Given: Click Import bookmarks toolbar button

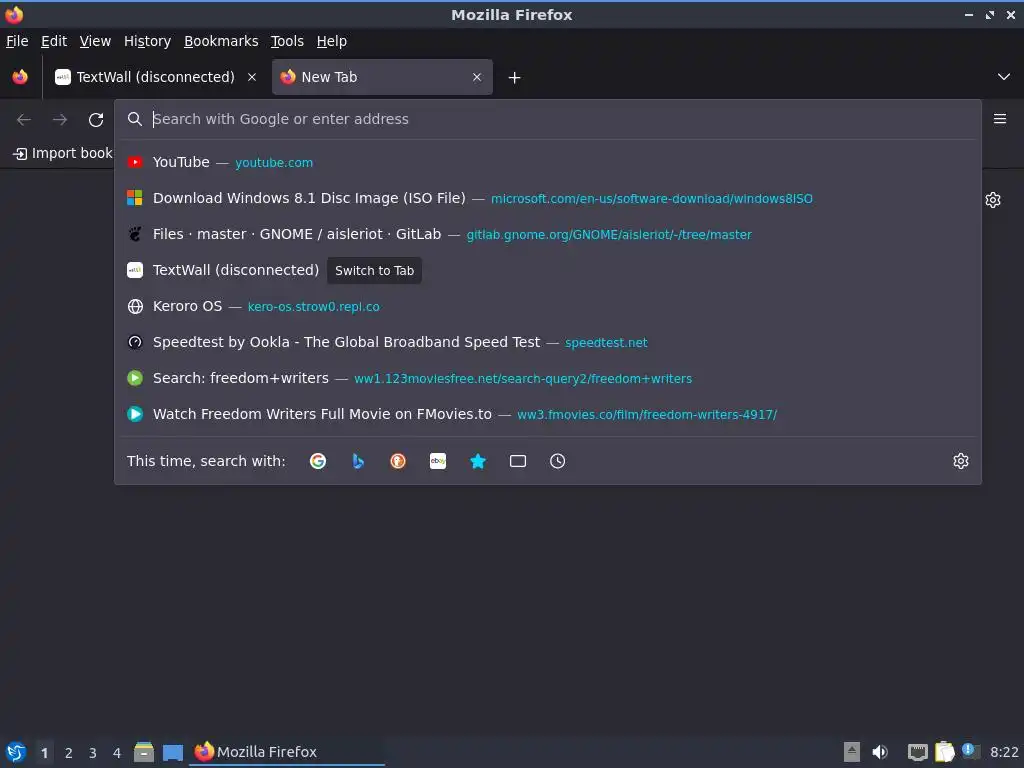Looking at the screenshot, I should click(x=62, y=153).
